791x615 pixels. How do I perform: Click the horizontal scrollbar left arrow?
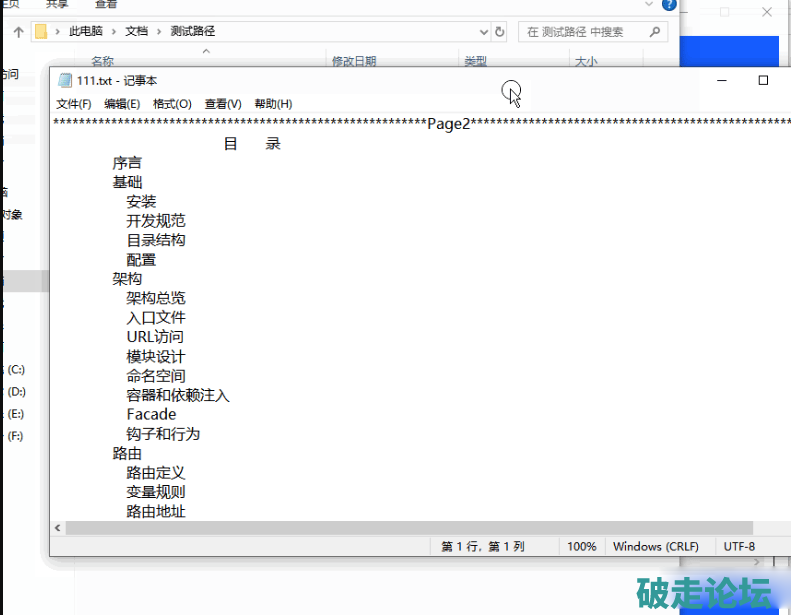[58, 528]
